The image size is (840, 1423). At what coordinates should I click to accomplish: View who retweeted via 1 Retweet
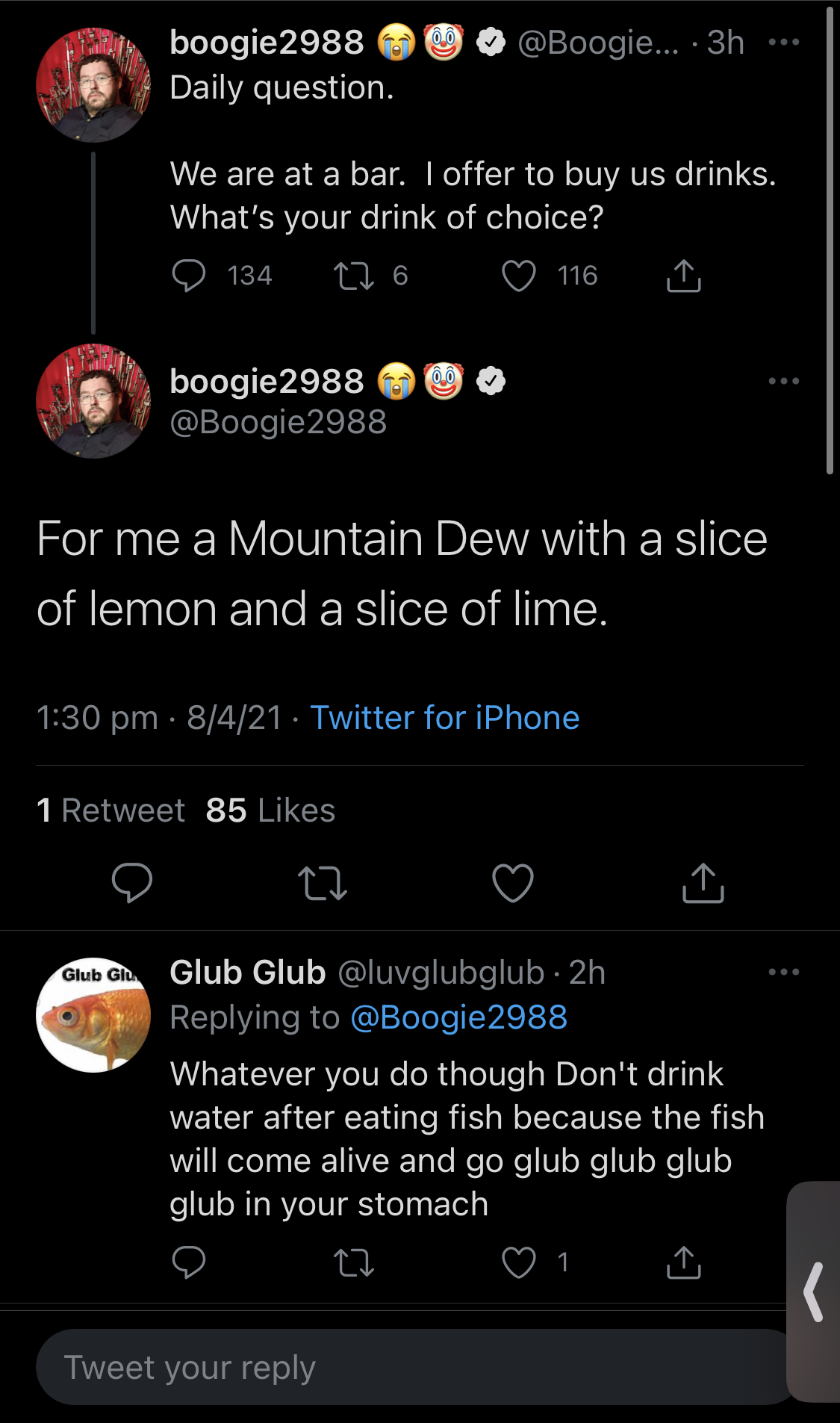click(x=111, y=810)
